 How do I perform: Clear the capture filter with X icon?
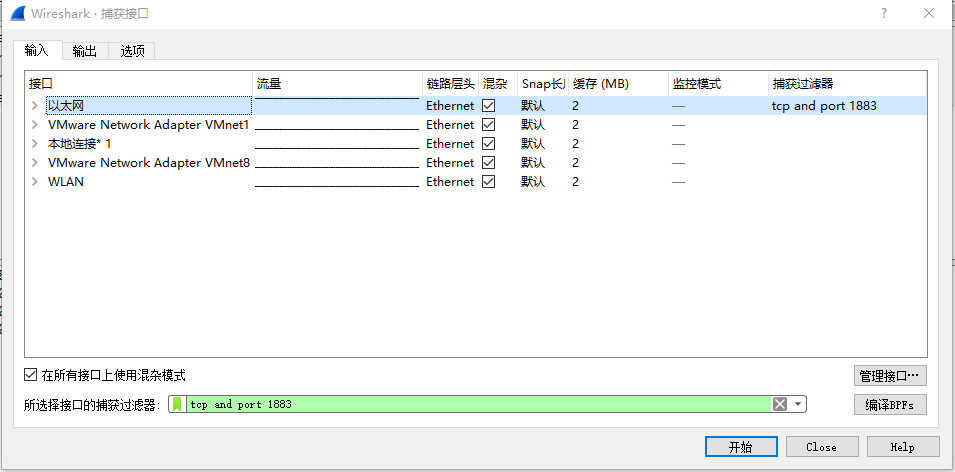pos(780,404)
